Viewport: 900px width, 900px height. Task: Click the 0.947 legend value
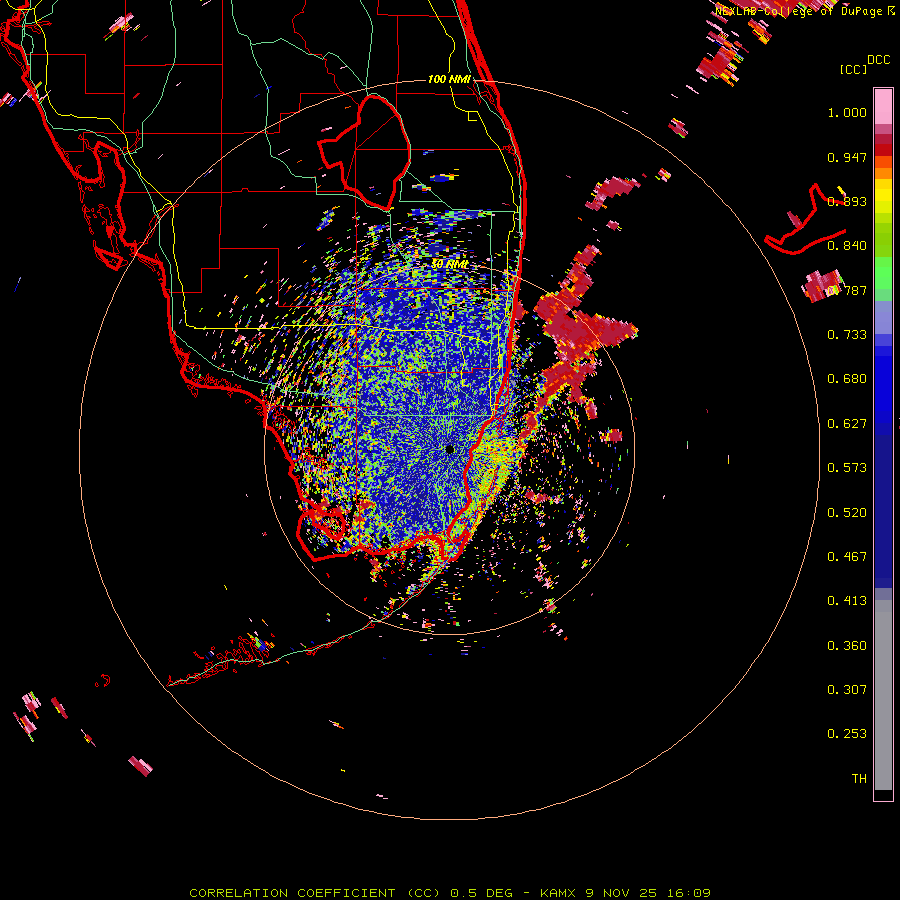pyautogui.click(x=847, y=157)
